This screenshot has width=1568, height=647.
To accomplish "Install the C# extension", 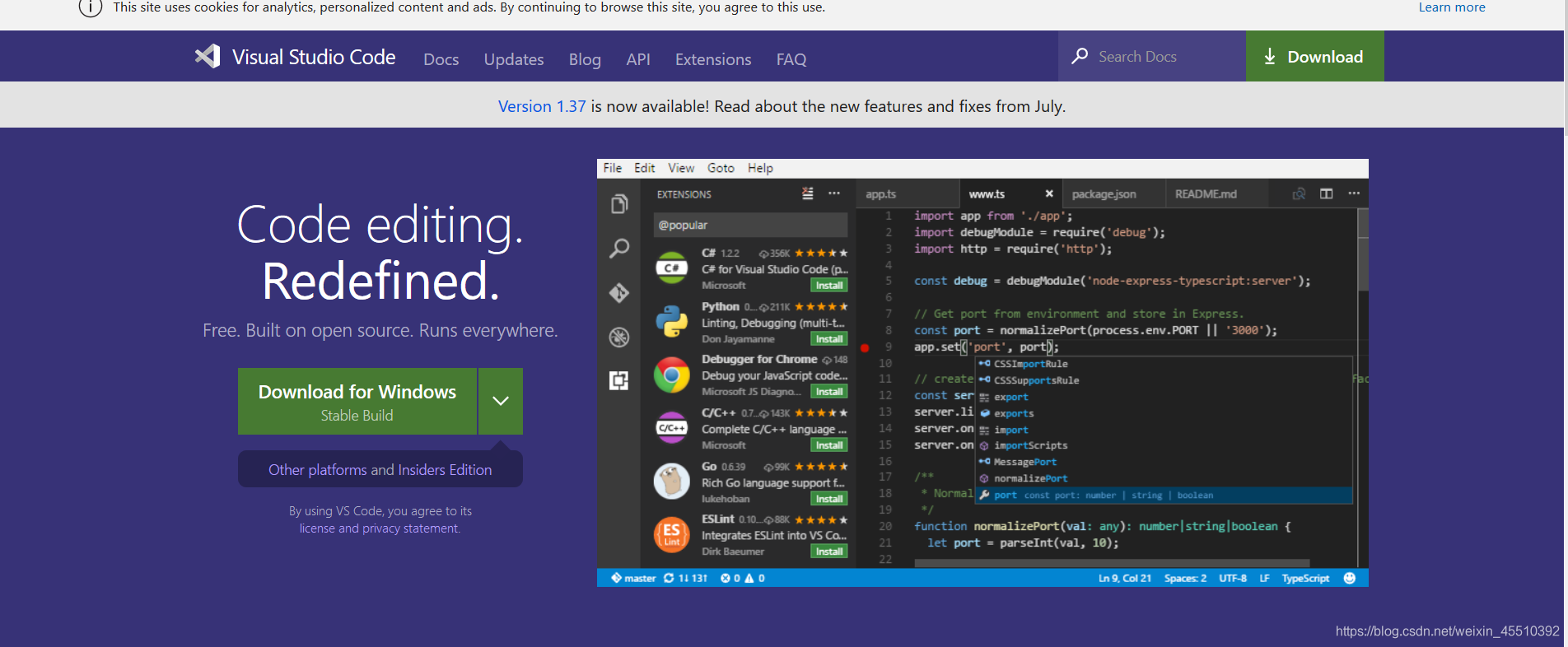I will click(x=829, y=286).
